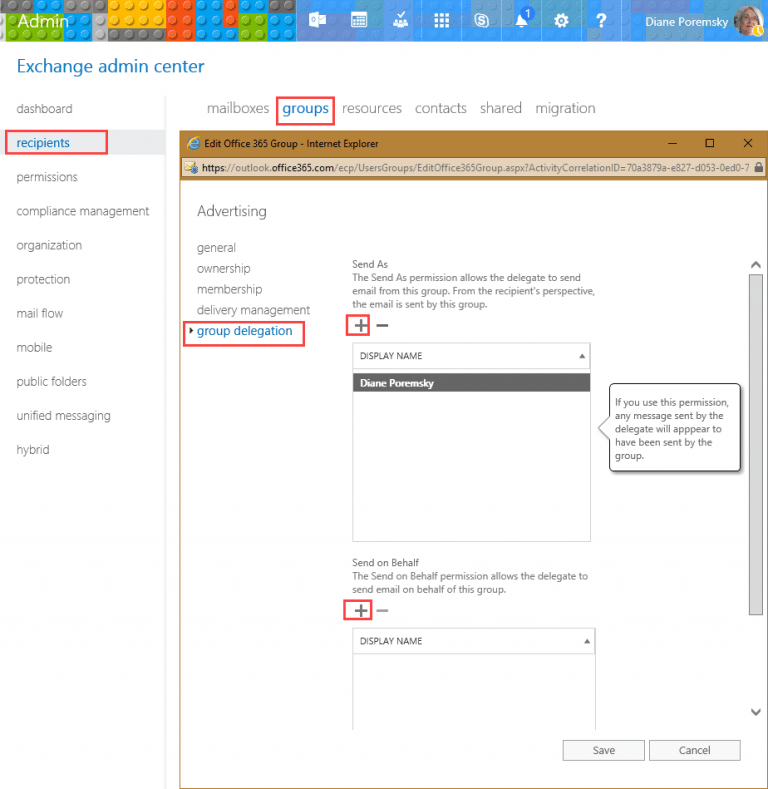768x789 pixels.
Task: Click the People icon in header
Action: 400,20
